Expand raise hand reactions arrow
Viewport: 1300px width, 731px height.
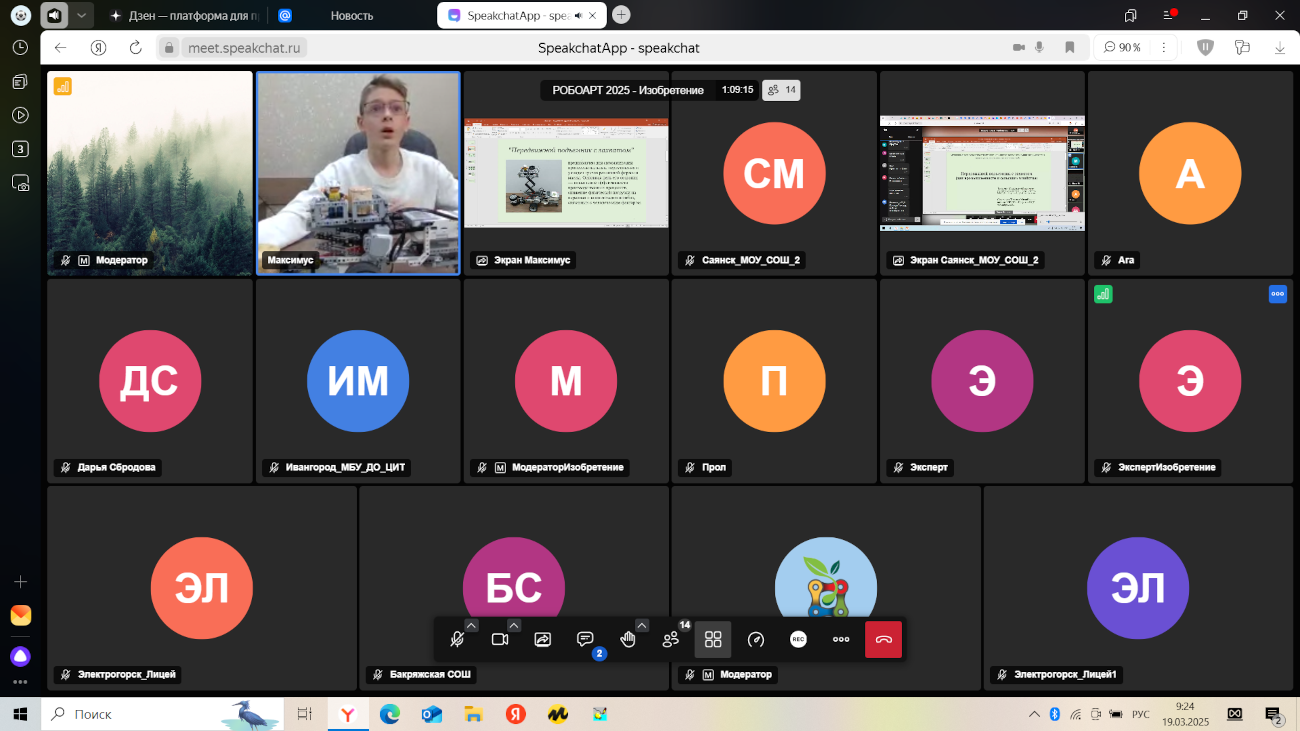642,625
